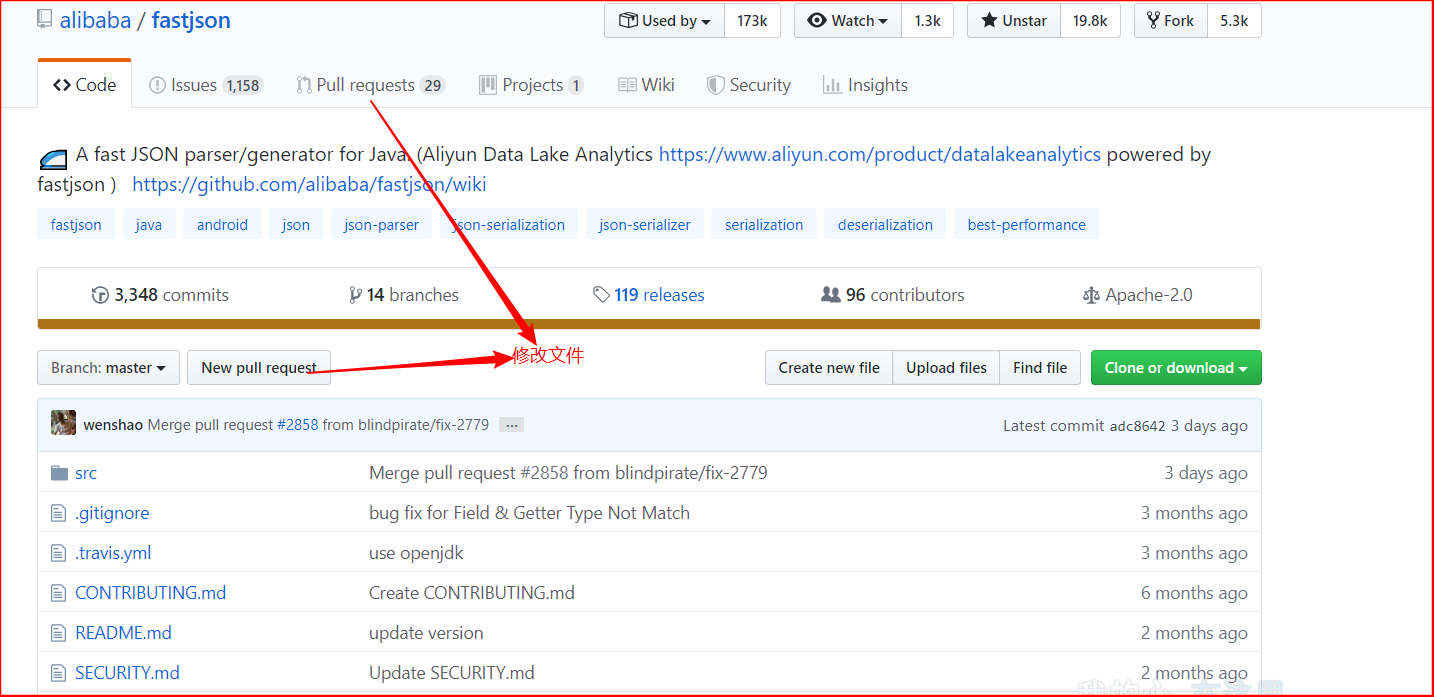
Task: Click the repository book icon beside alibaba
Action: [x=44, y=21]
